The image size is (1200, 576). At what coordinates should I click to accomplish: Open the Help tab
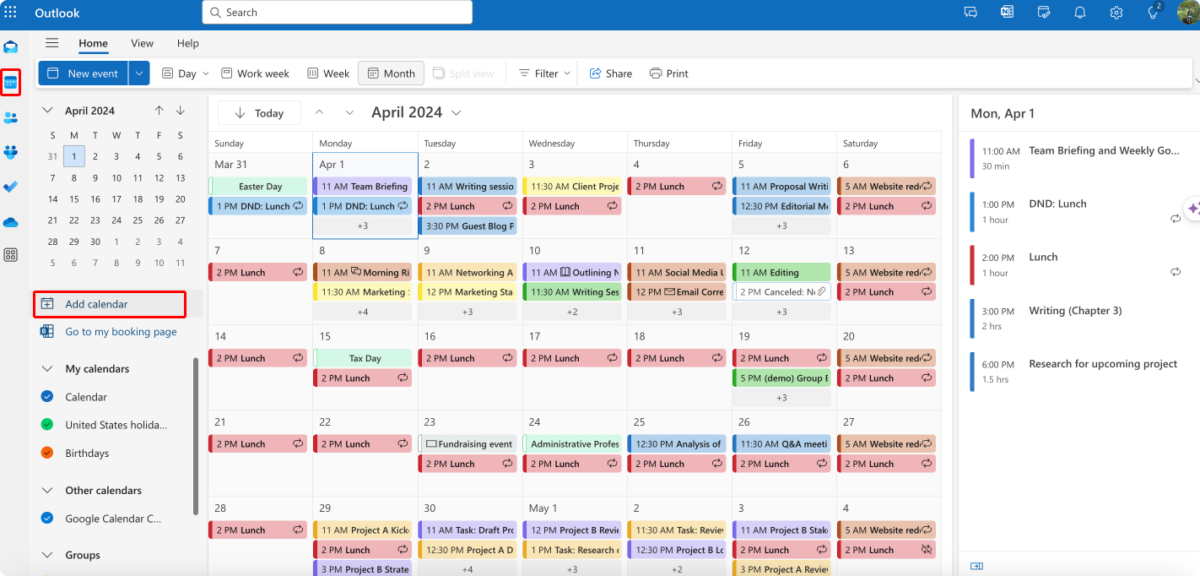[x=188, y=43]
